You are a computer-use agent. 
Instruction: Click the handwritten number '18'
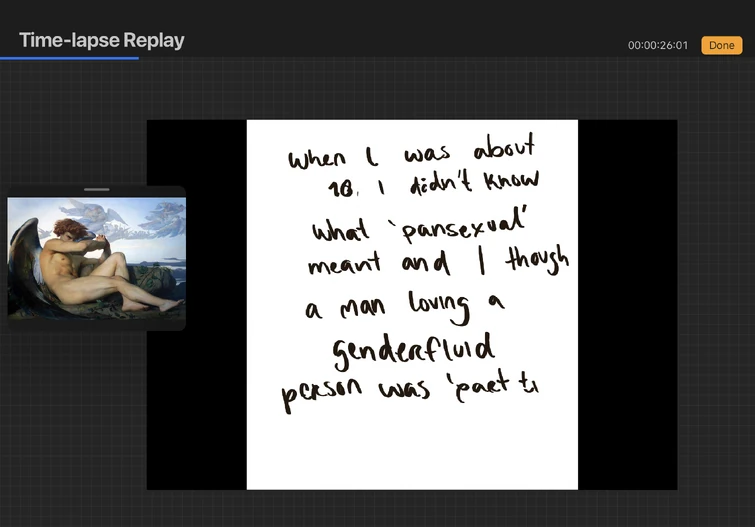click(x=340, y=189)
